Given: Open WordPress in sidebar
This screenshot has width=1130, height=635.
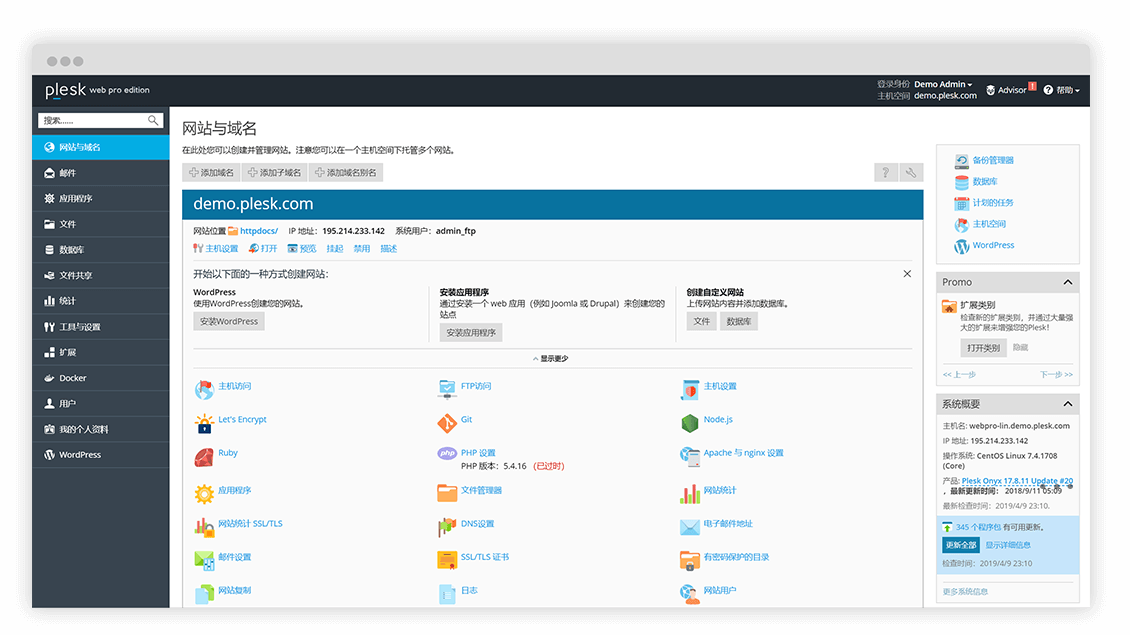Looking at the screenshot, I should point(101,455).
